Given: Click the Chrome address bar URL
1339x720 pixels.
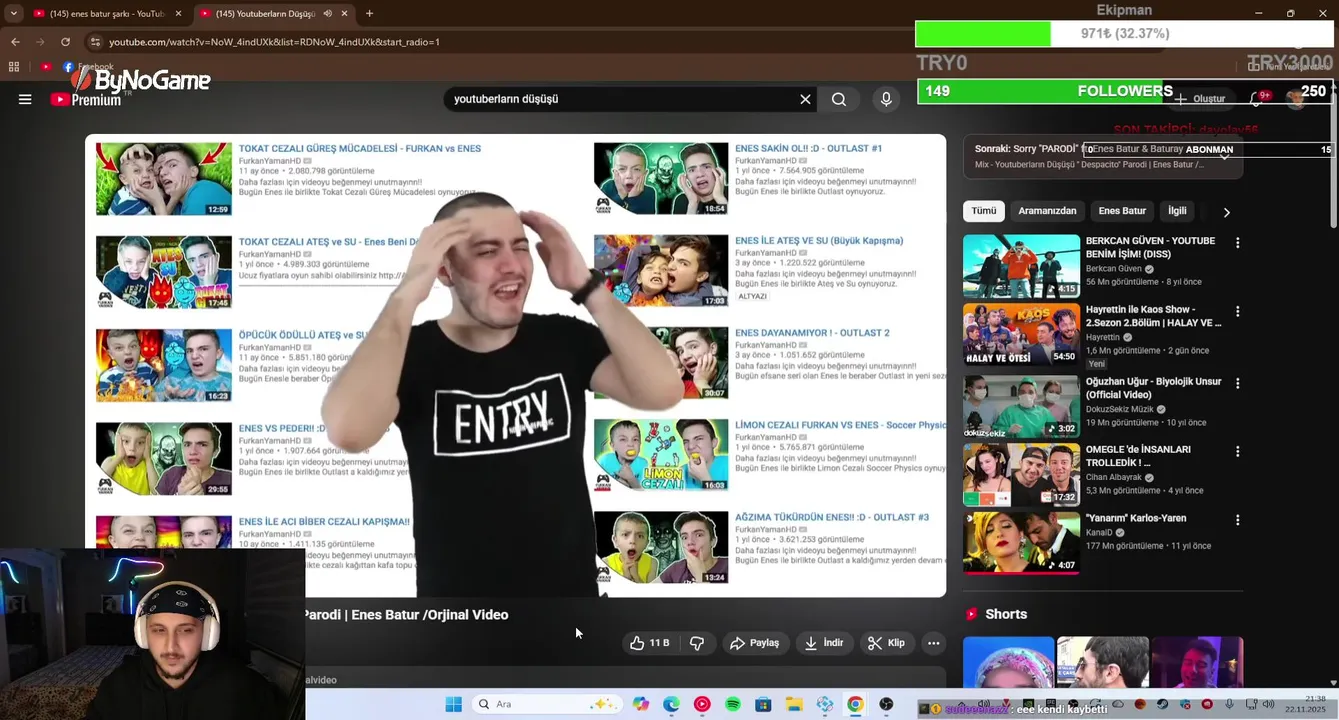Looking at the screenshot, I should click(x=274, y=42).
